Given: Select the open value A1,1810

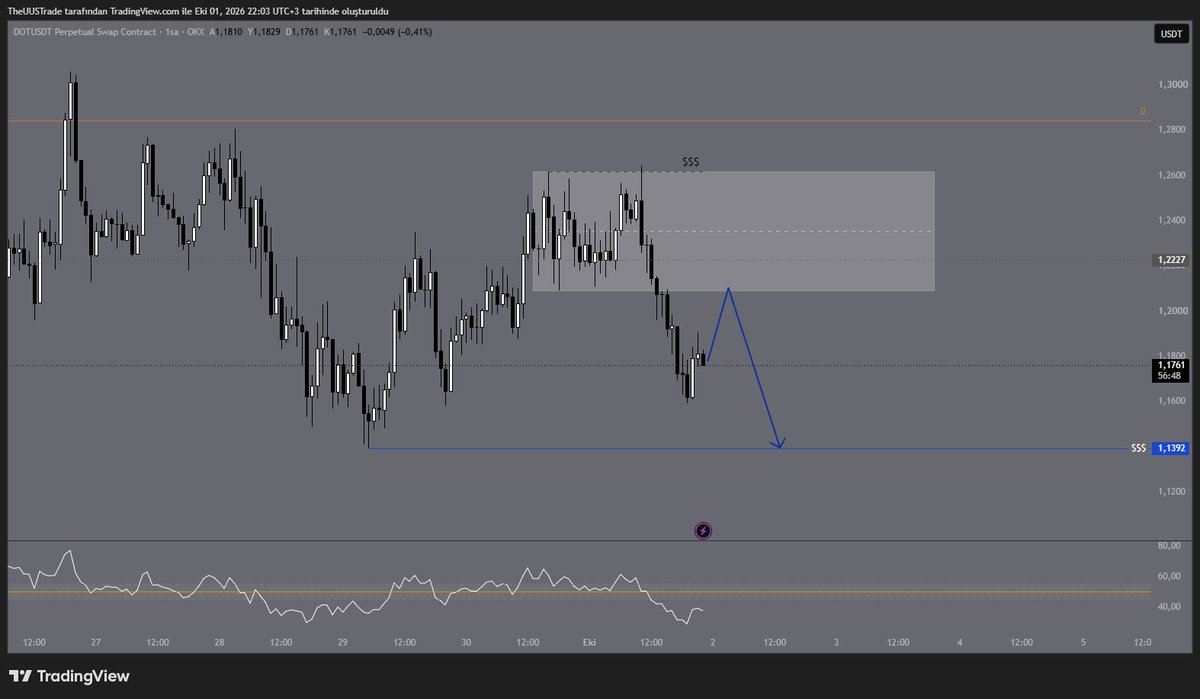Looking at the screenshot, I should 225,33.
